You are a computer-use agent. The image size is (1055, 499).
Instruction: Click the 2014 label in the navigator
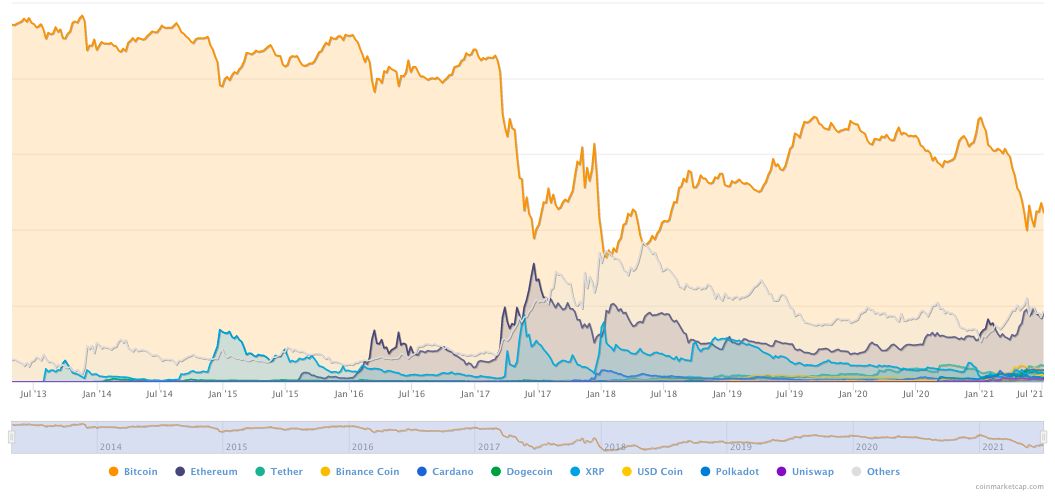click(x=110, y=447)
